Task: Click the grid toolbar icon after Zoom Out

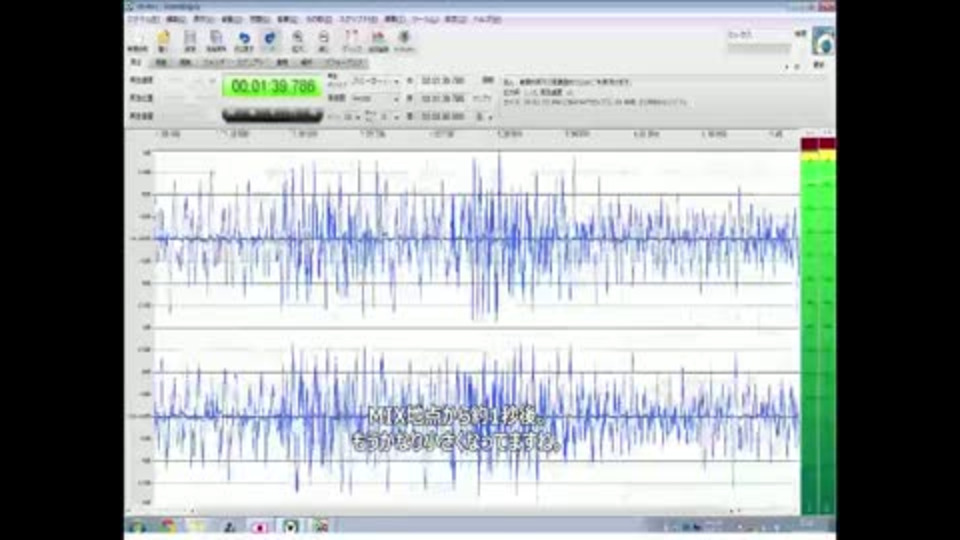Action: coord(351,40)
